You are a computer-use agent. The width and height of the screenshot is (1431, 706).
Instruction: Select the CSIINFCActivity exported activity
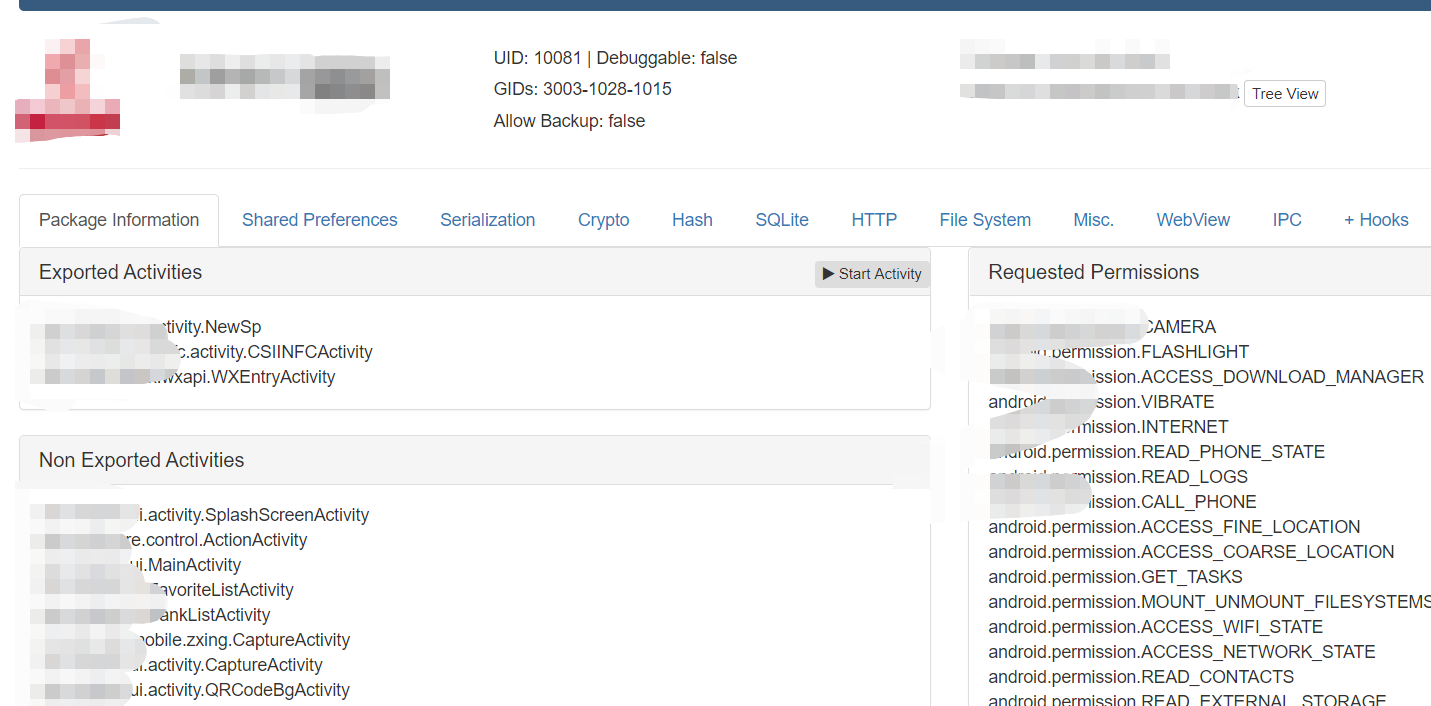coord(201,352)
